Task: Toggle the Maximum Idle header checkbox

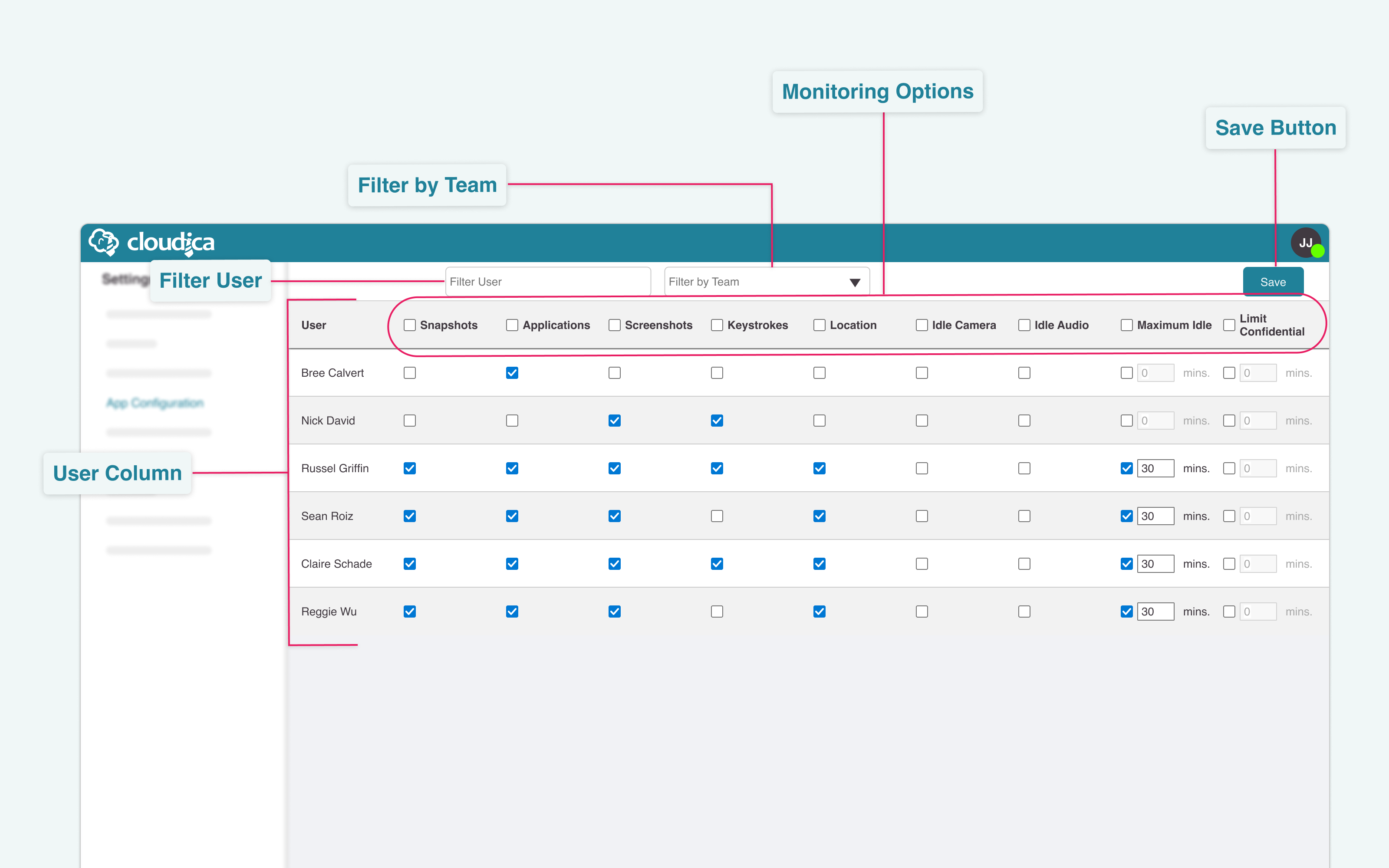Action: point(1127,325)
